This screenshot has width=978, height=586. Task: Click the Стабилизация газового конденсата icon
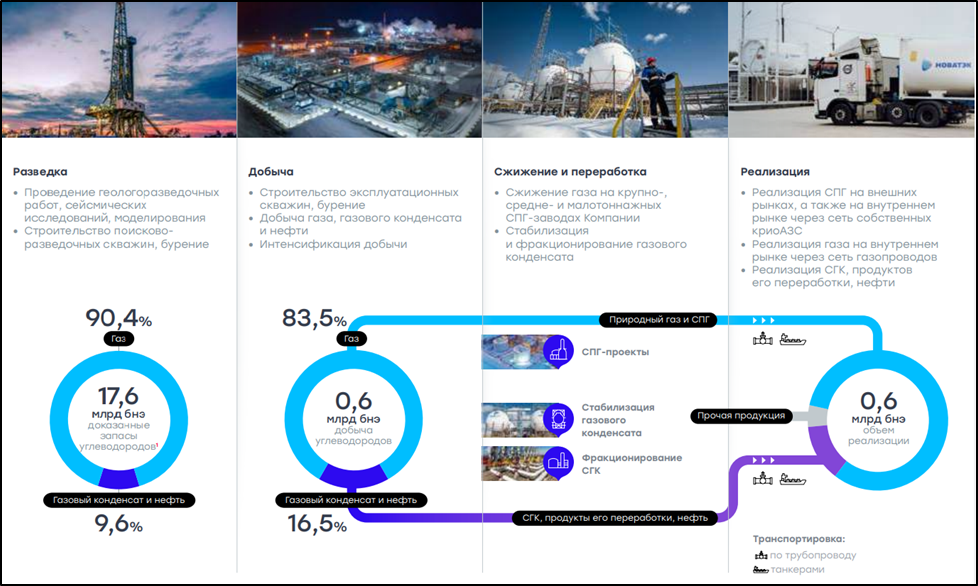[558, 418]
